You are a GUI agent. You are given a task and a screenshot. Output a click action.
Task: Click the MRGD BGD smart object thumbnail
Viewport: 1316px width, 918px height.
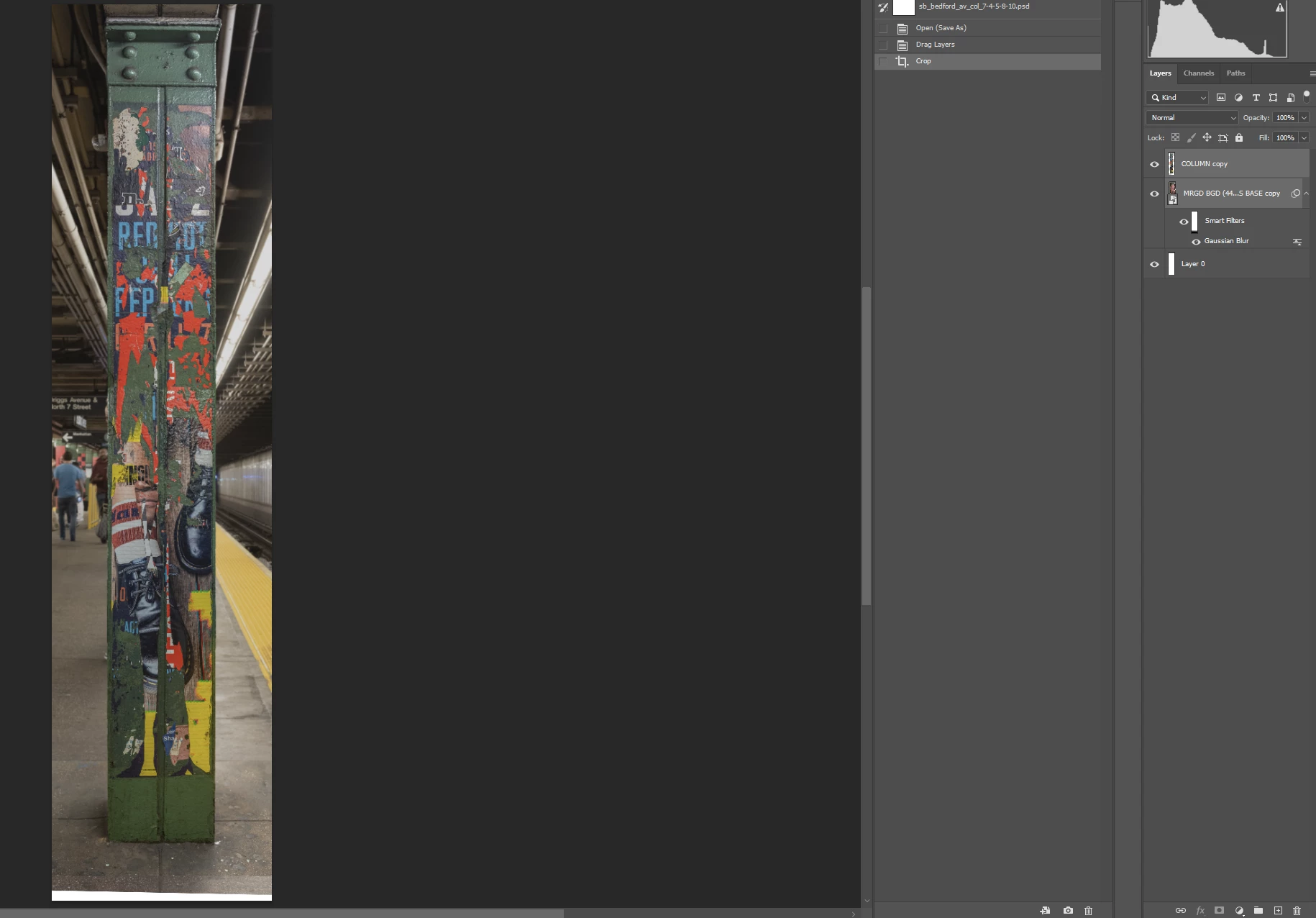pos(1172,193)
